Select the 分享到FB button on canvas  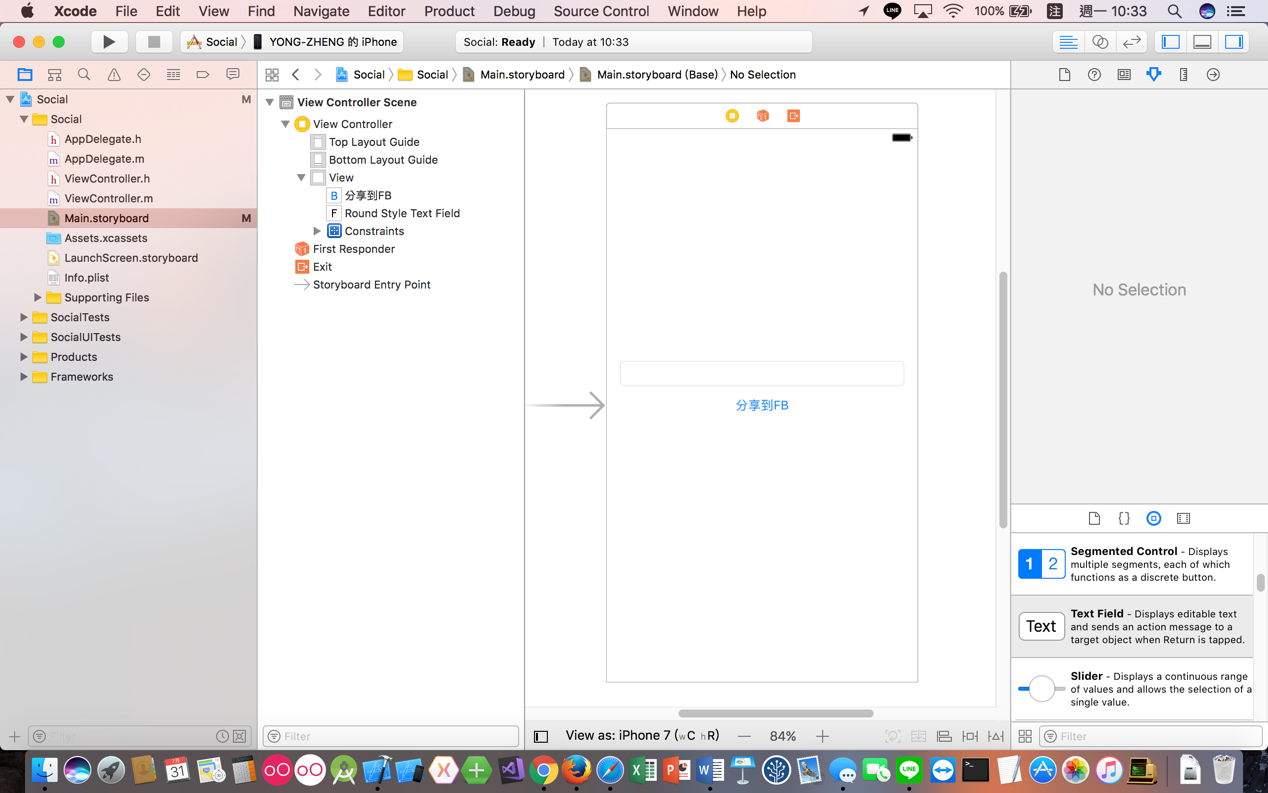[x=762, y=405]
